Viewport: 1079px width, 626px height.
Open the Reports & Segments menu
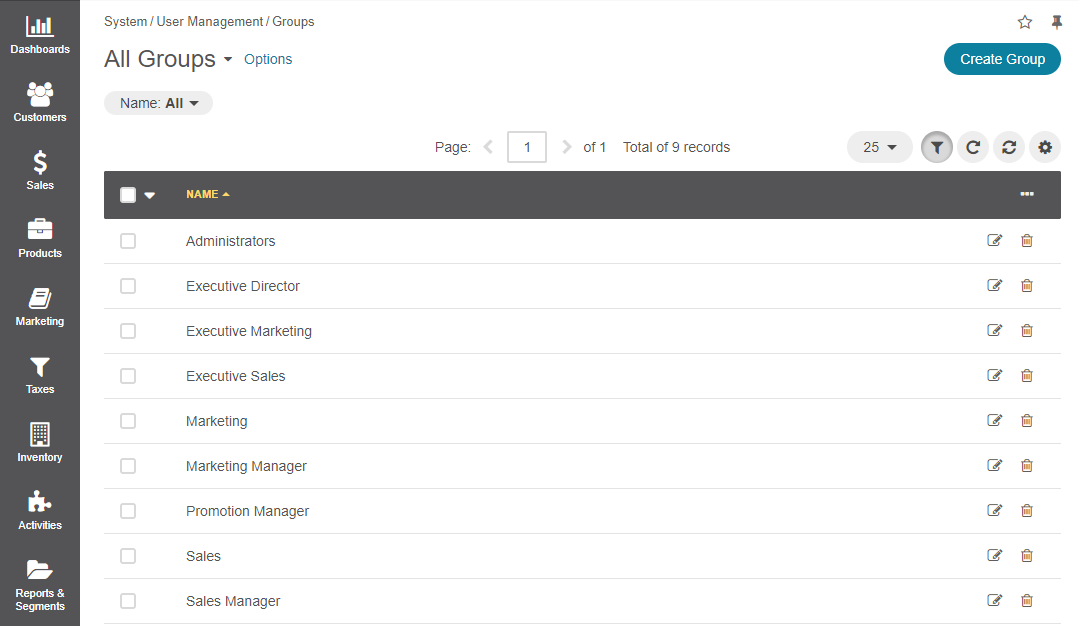pyautogui.click(x=40, y=585)
